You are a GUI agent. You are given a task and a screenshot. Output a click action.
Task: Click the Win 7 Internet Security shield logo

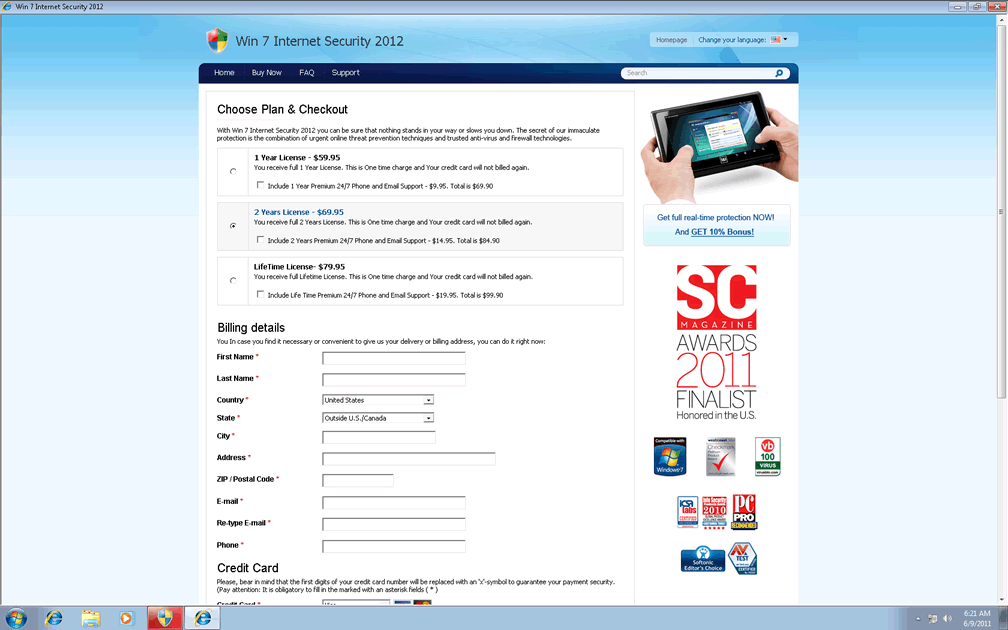point(217,41)
